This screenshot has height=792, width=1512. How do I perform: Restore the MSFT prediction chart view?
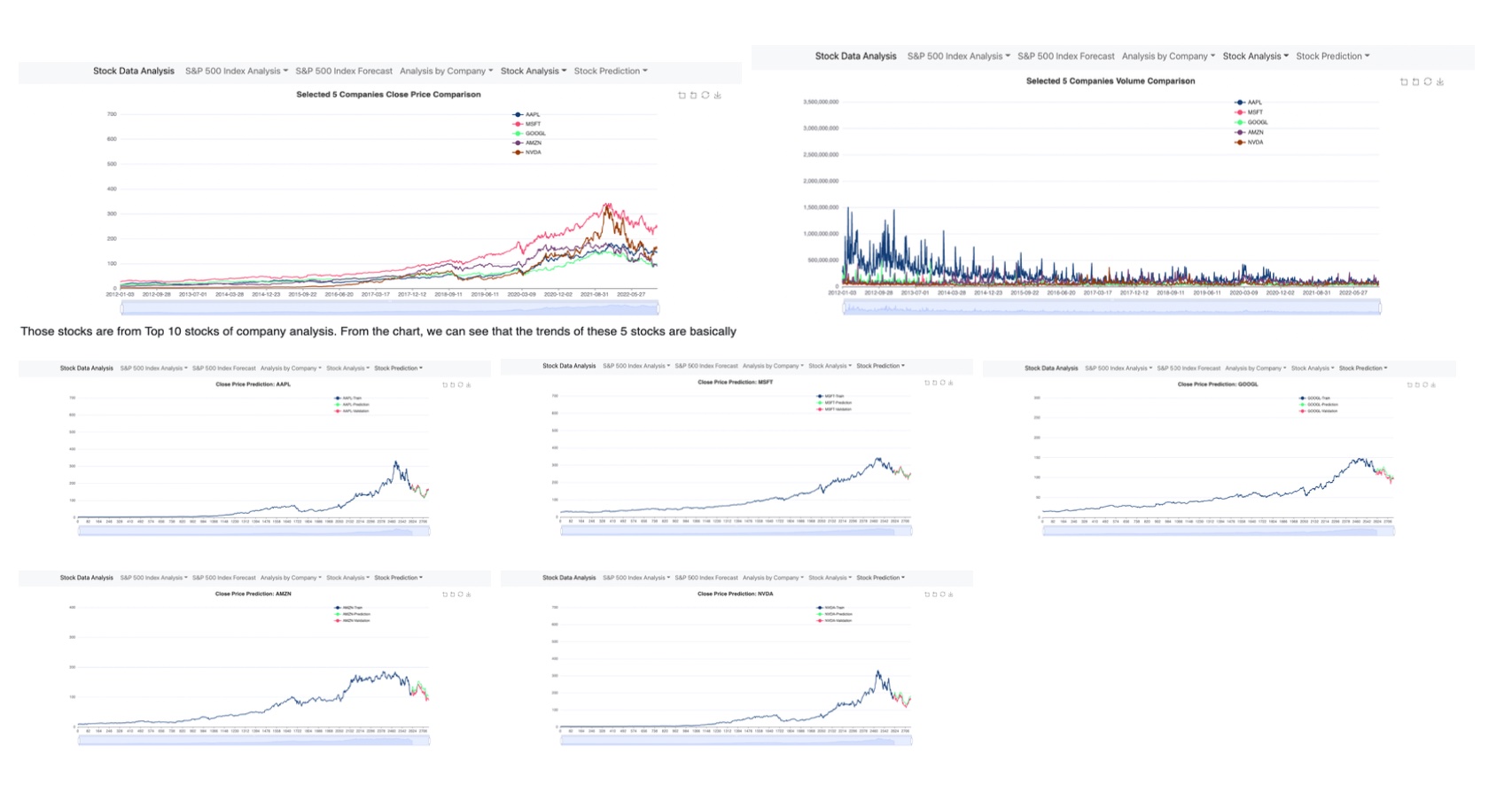943,383
